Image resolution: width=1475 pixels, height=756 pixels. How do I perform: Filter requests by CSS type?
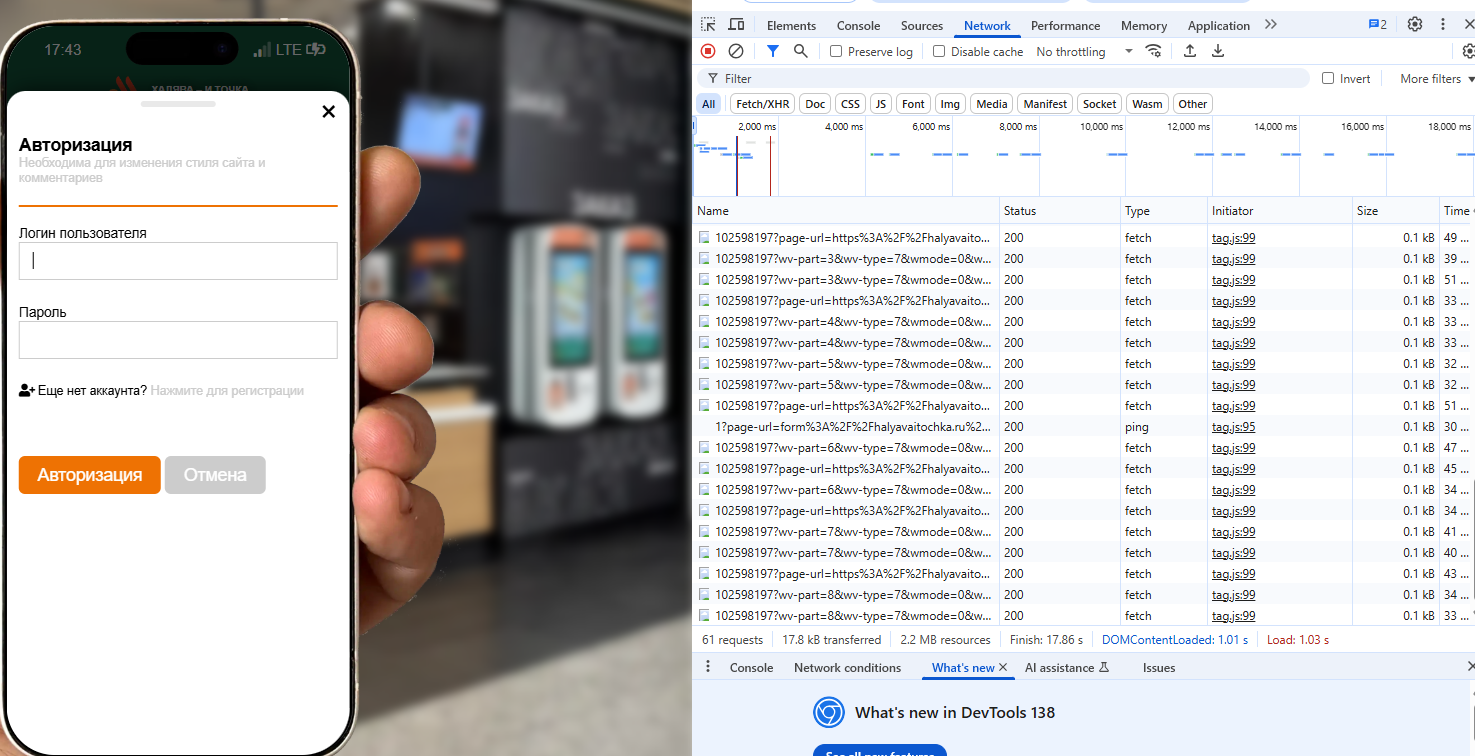850,104
